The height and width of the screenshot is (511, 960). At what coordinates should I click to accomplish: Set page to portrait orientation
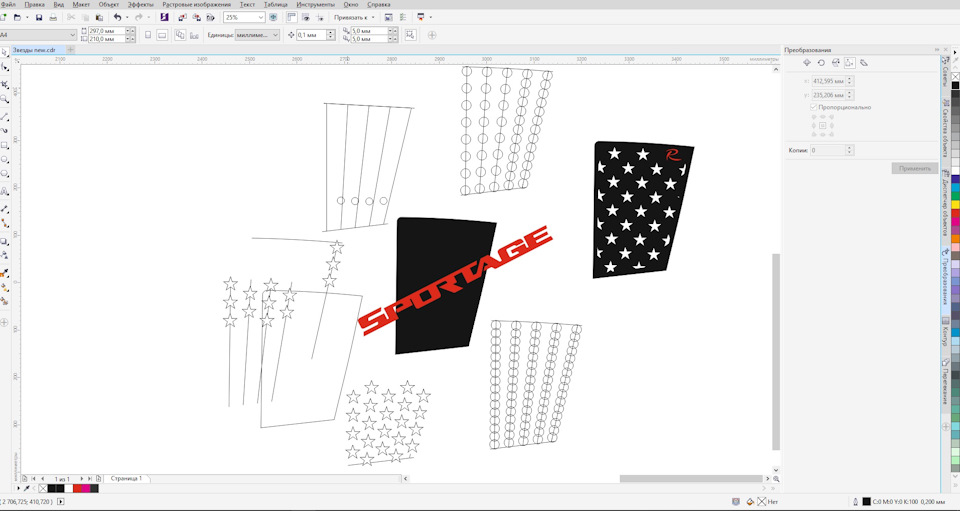pos(148,35)
